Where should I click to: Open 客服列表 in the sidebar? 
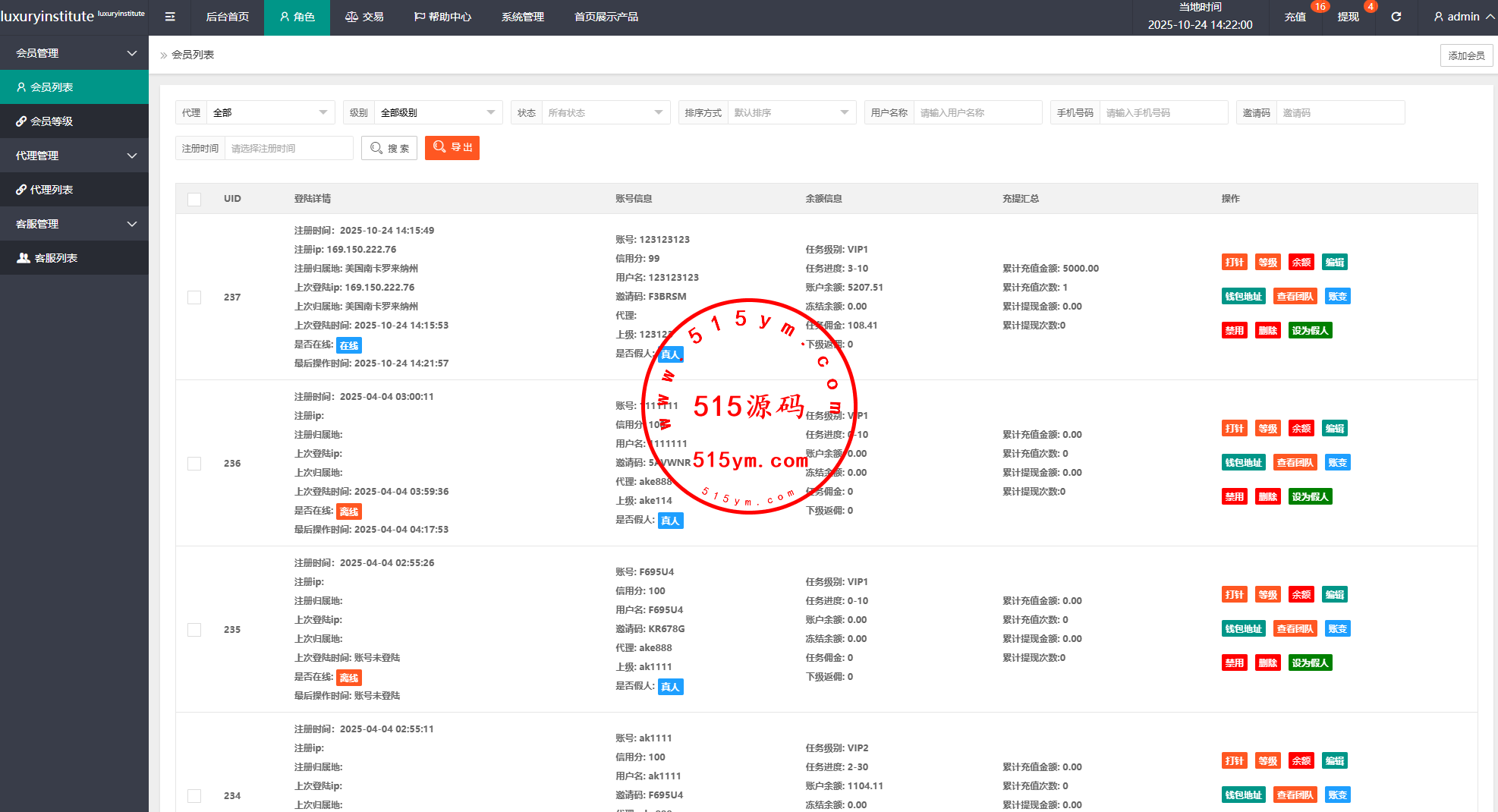click(x=56, y=258)
